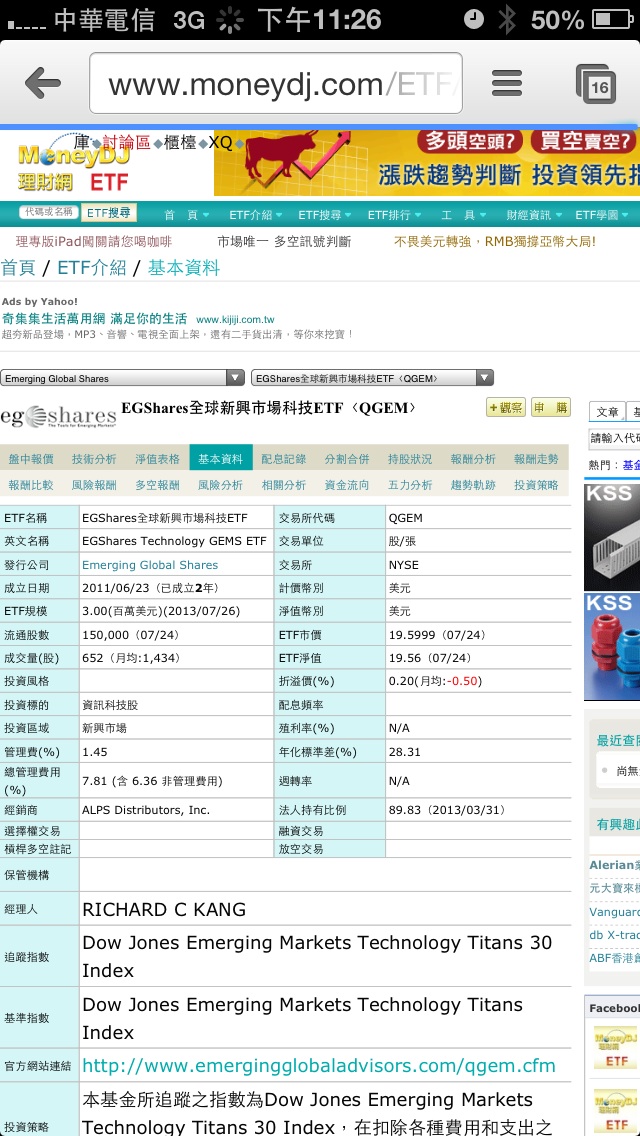This screenshot has width=640, height=1136.
Task: Switch to the 分割合併 tab
Action: (347, 459)
